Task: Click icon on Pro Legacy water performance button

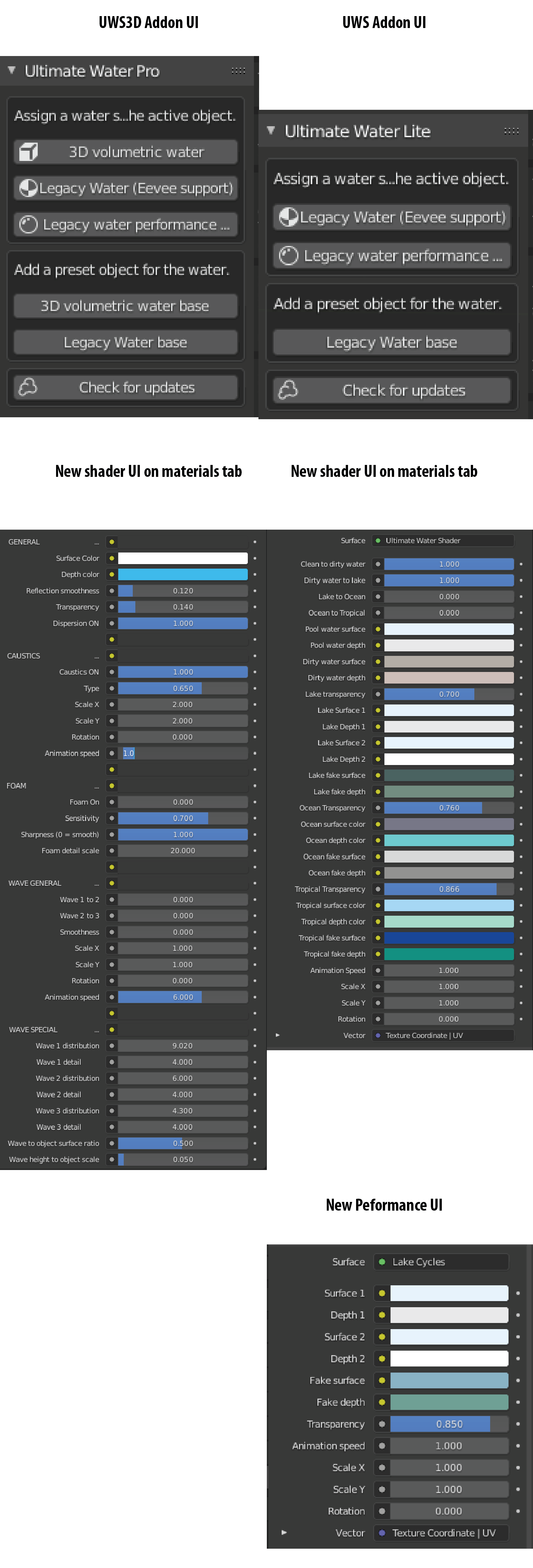Action: tap(28, 225)
